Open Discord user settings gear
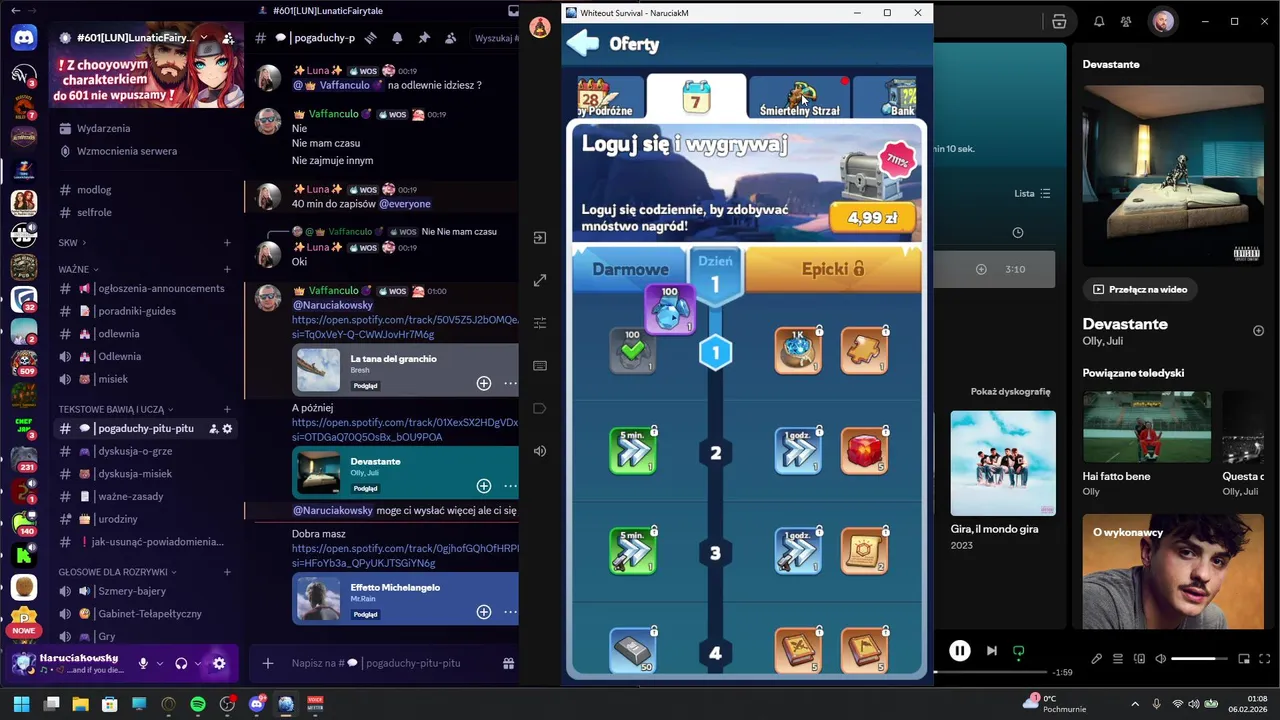The image size is (1280, 720). pyautogui.click(x=219, y=663)
